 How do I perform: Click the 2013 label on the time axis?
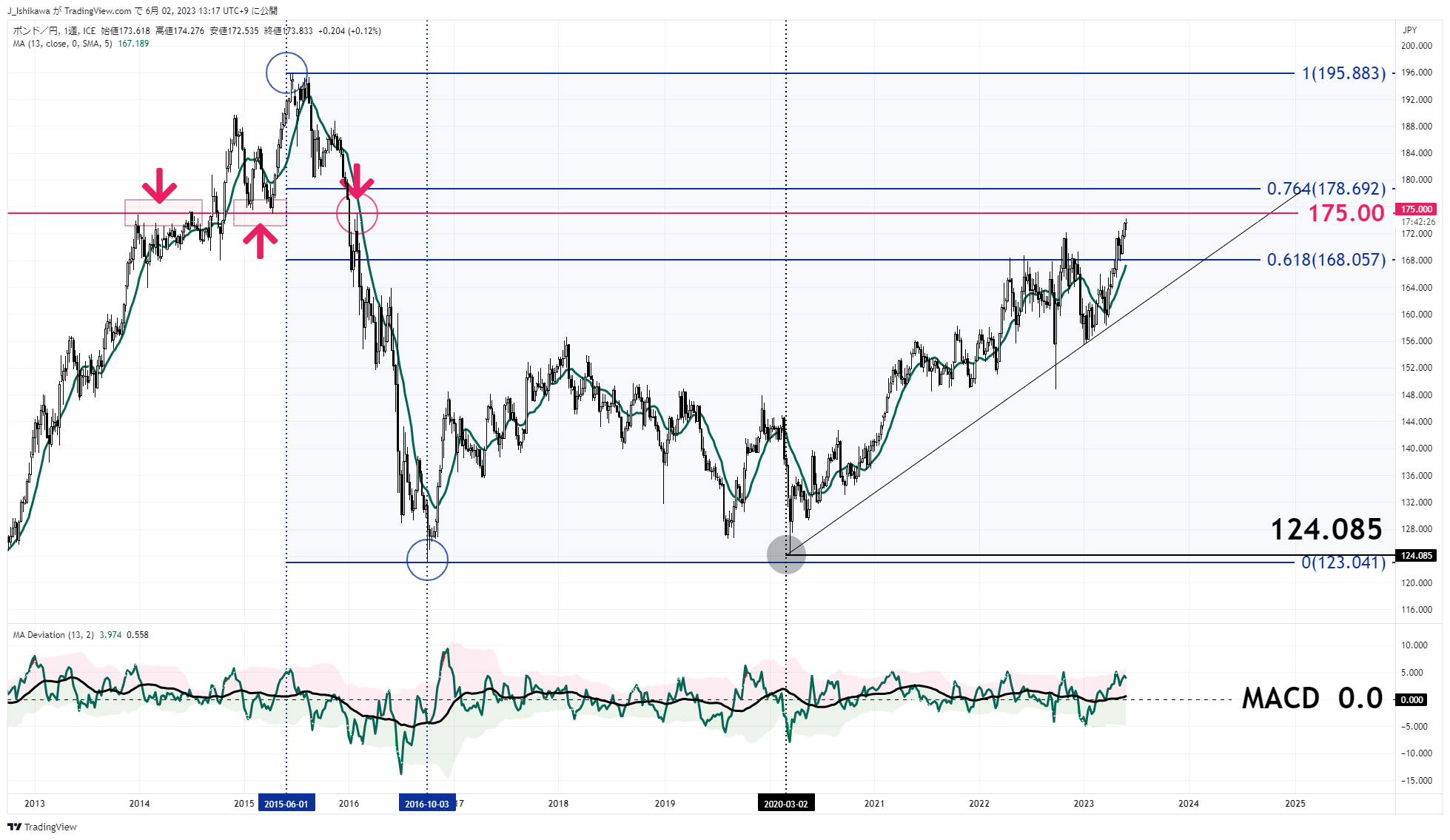[35, 804]
